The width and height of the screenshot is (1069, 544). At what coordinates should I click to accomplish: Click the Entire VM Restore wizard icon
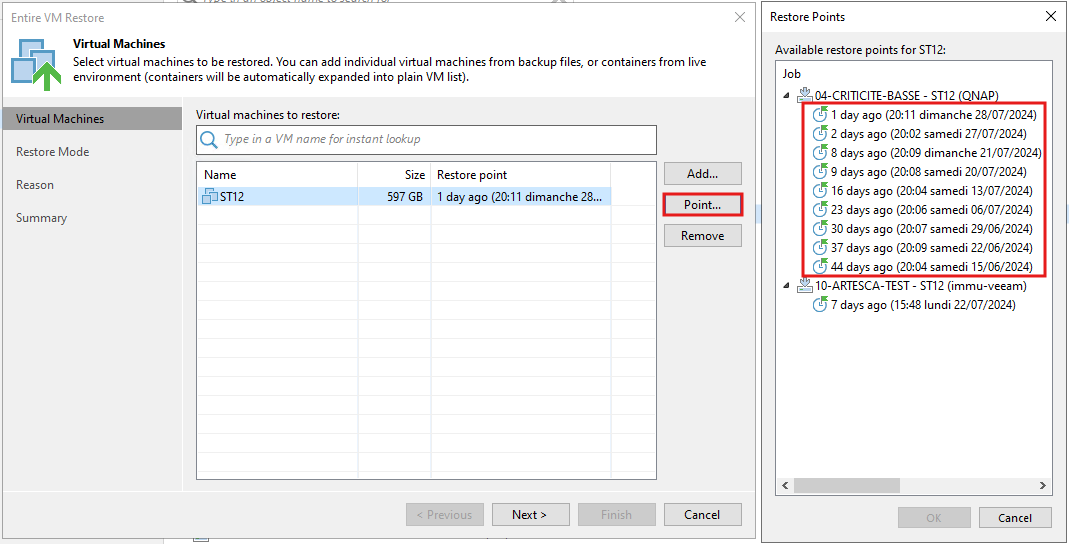pyautogui.click(x=36, y=65)
